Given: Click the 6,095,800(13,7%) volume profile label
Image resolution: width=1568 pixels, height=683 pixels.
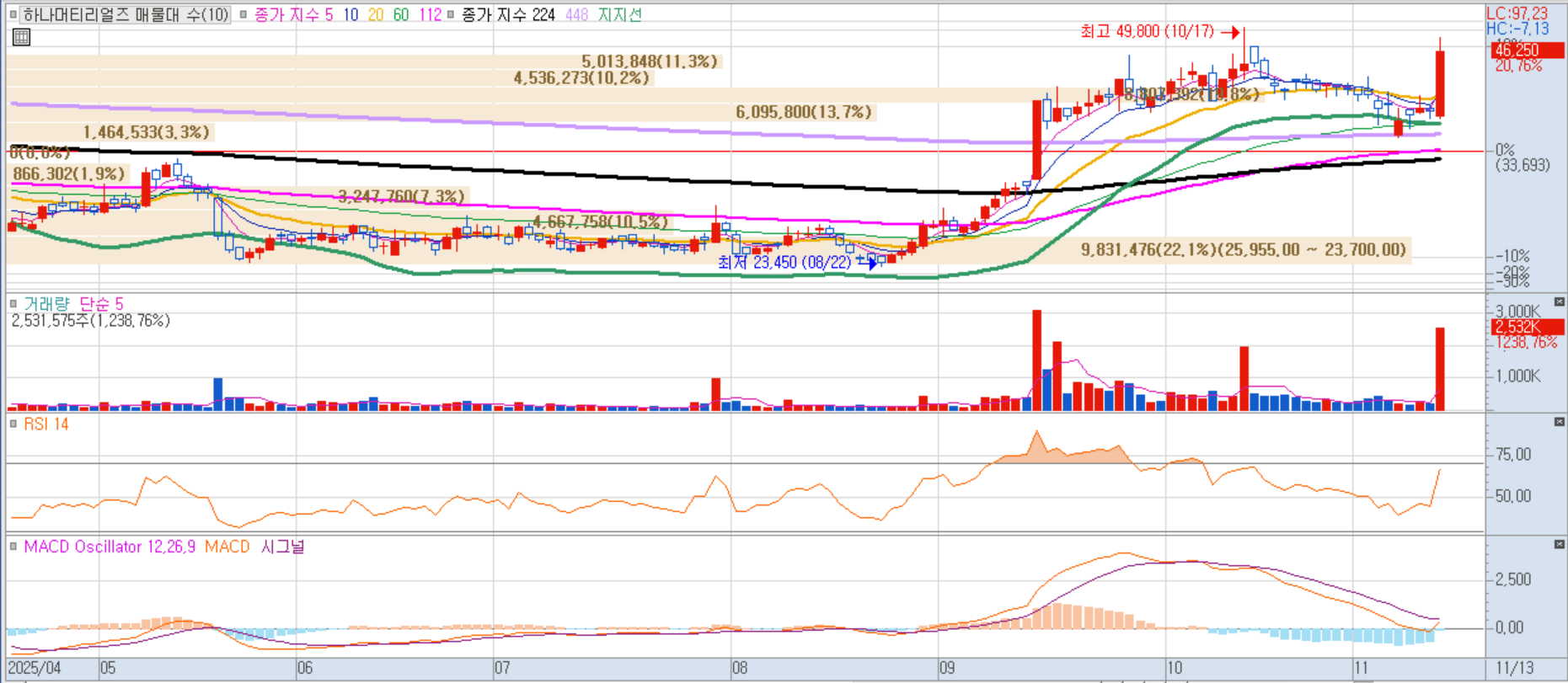Looking at the screenshot, I should pos(804,112).
